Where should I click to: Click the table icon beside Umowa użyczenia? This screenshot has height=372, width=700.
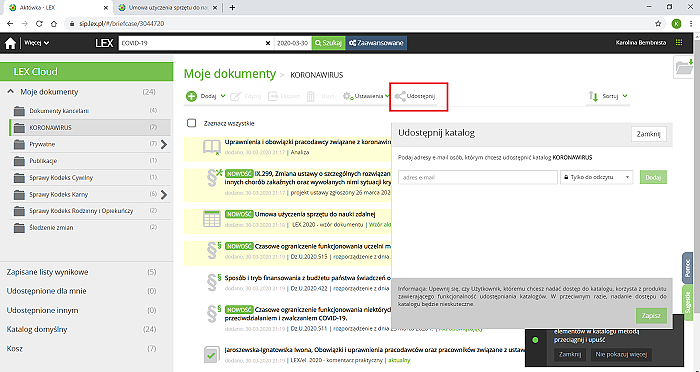[x=212, y=218]
